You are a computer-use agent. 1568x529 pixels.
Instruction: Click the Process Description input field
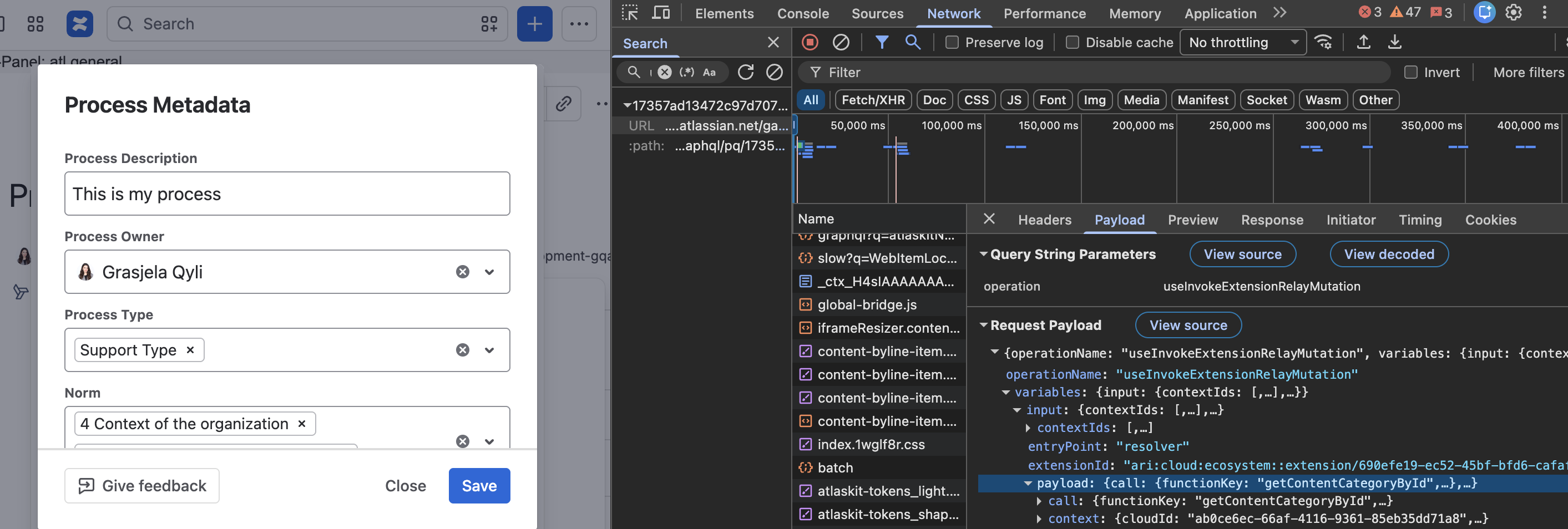tap(287, 194)
